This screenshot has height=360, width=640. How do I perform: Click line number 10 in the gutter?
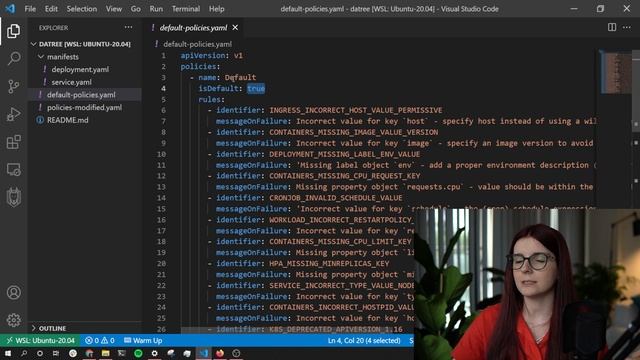162,154
